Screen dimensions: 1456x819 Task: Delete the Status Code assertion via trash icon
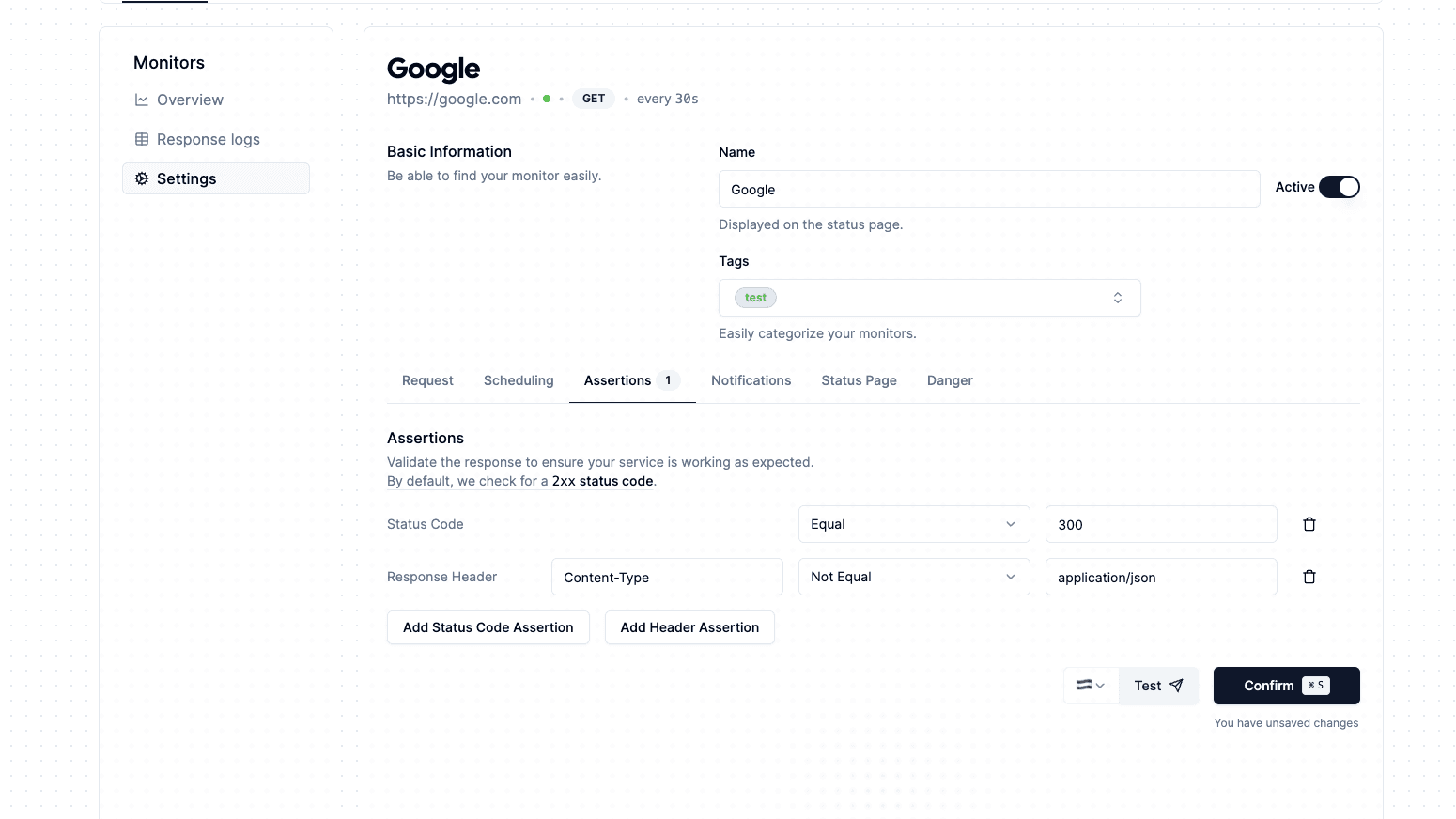pyautogui.click(x=1309, y=524)
